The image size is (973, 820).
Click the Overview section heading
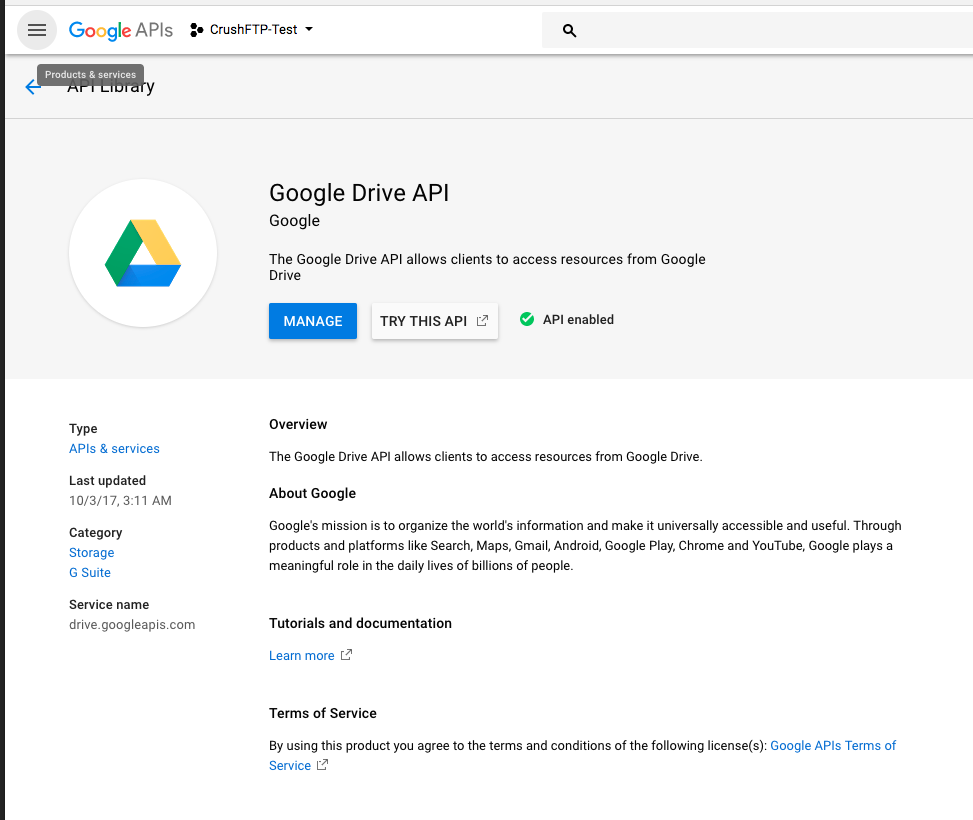pyautogui.click(x=298, y=425)
